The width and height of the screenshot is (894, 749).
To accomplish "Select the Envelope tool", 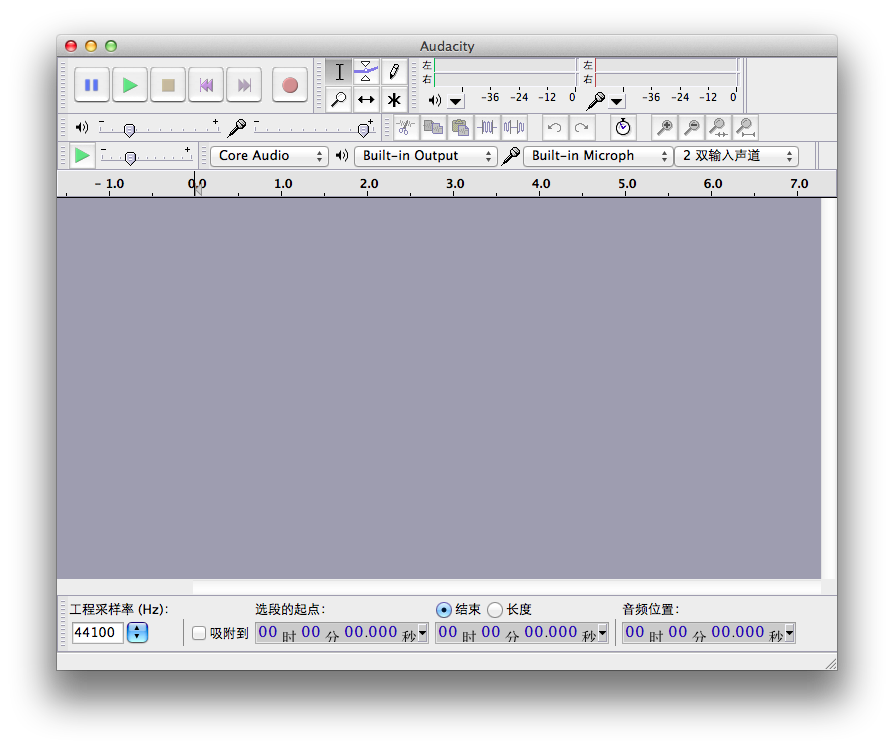I will point(366,72).
